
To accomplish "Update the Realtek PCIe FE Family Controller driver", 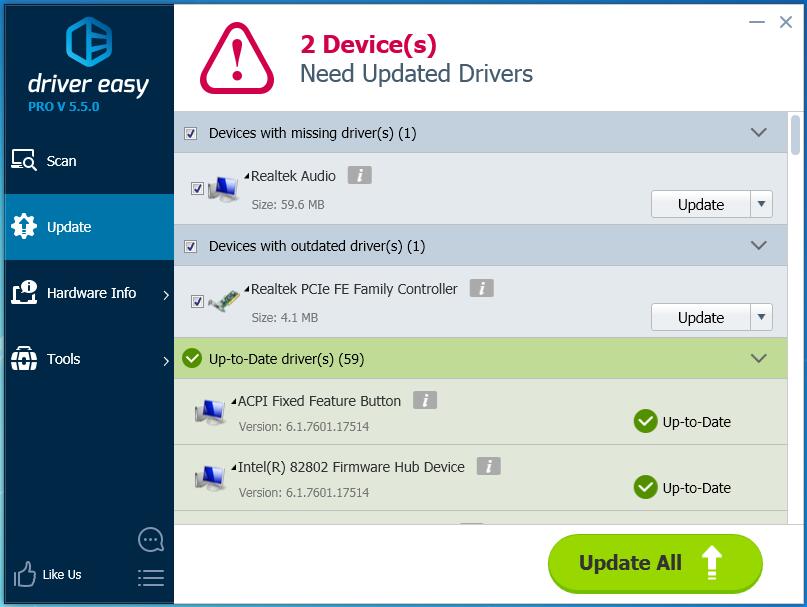I will [700, 317].
